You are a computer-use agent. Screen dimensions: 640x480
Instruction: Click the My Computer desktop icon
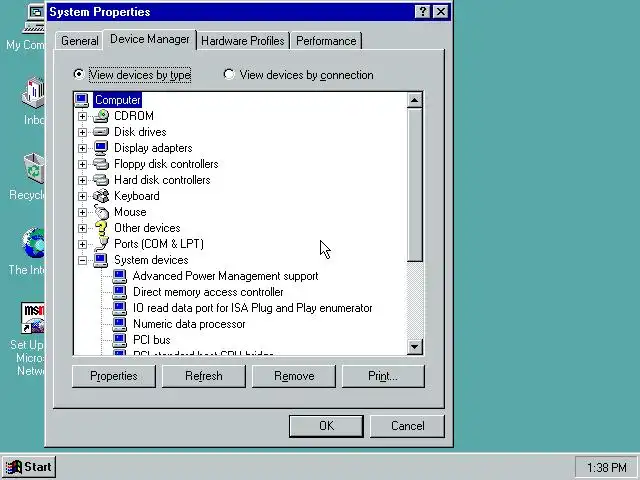[x=33, y=20]
